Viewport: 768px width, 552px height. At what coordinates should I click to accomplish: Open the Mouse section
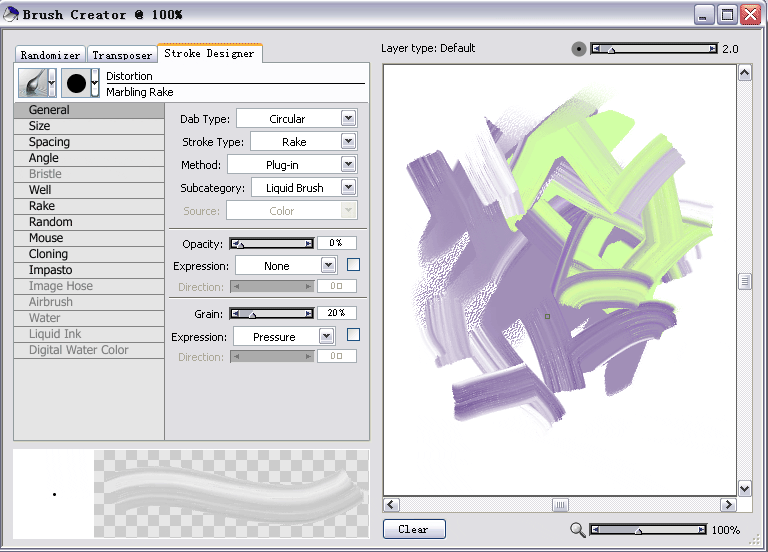pos(89,238)
